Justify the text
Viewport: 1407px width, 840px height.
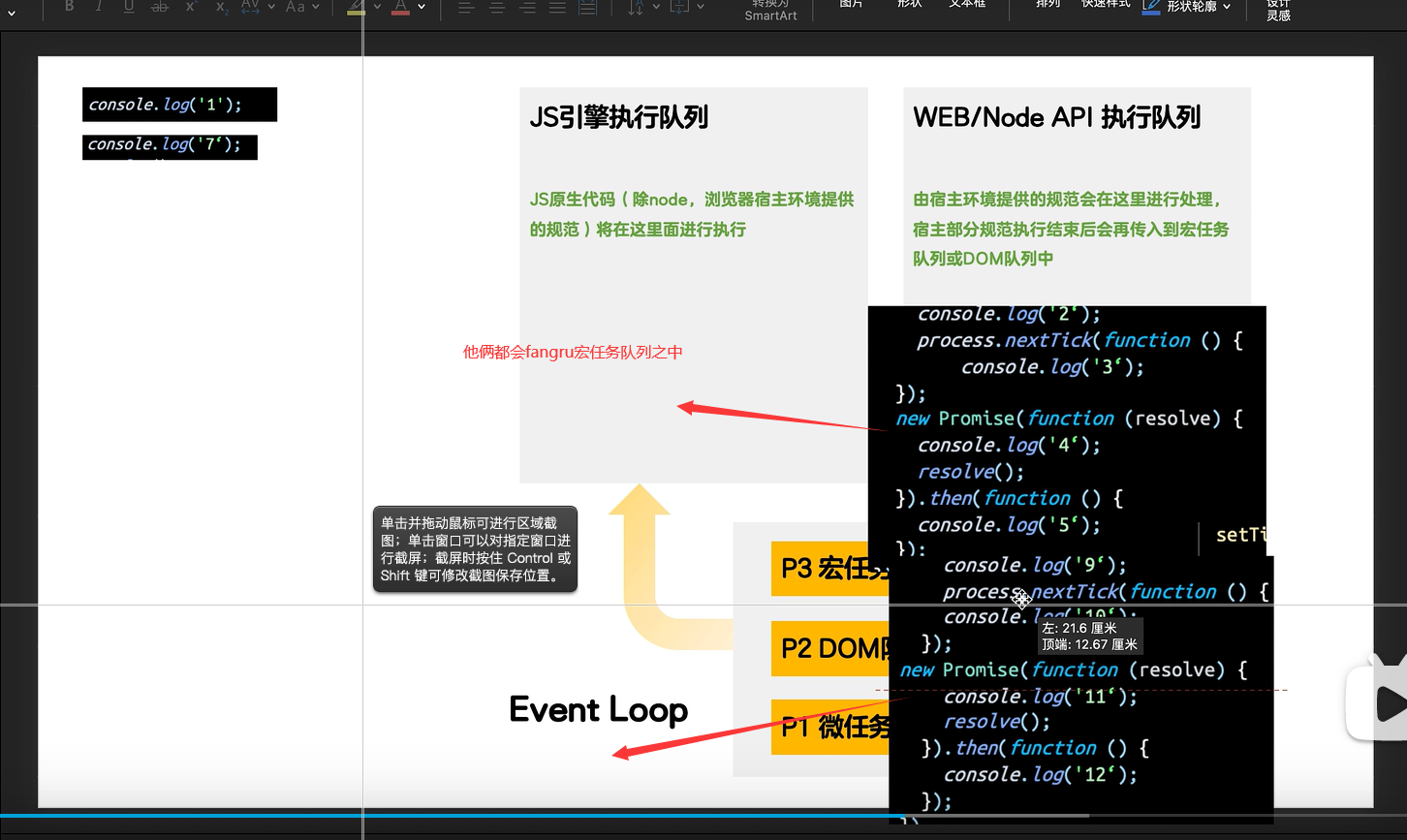tap(557, 7)
